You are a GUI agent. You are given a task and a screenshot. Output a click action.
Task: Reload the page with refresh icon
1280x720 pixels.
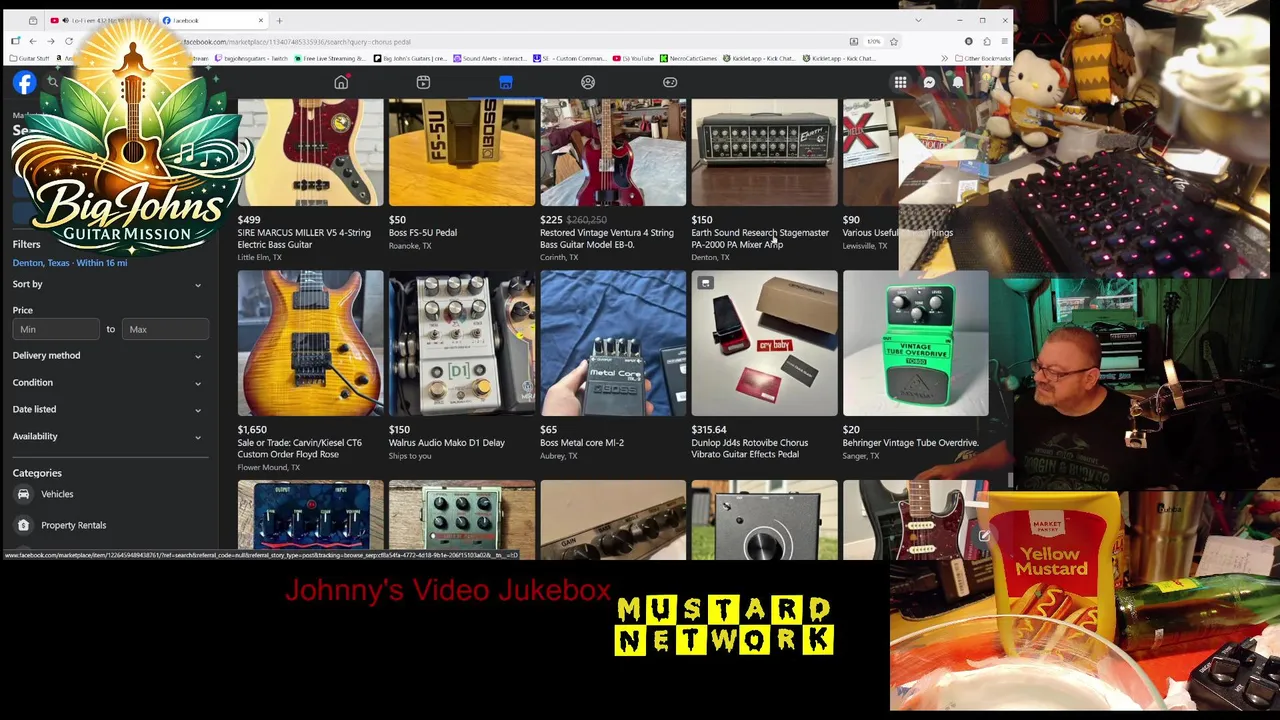click(x=69, y=41)
